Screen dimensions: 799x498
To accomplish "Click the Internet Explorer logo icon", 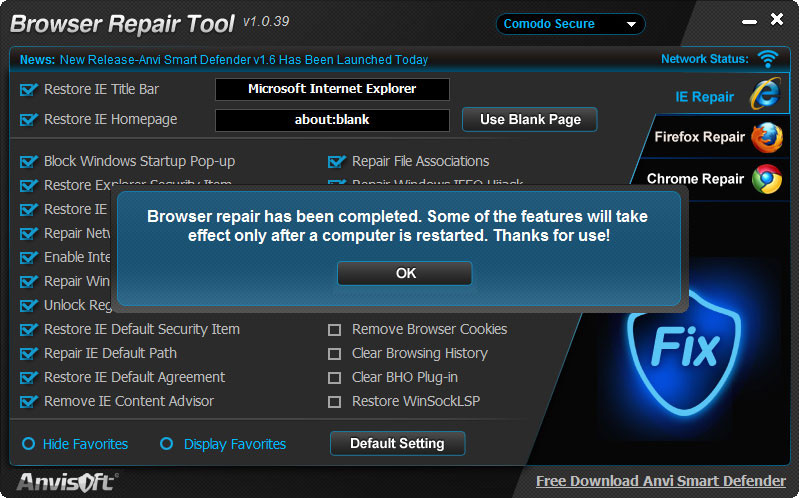I will [x=765, y=93].
